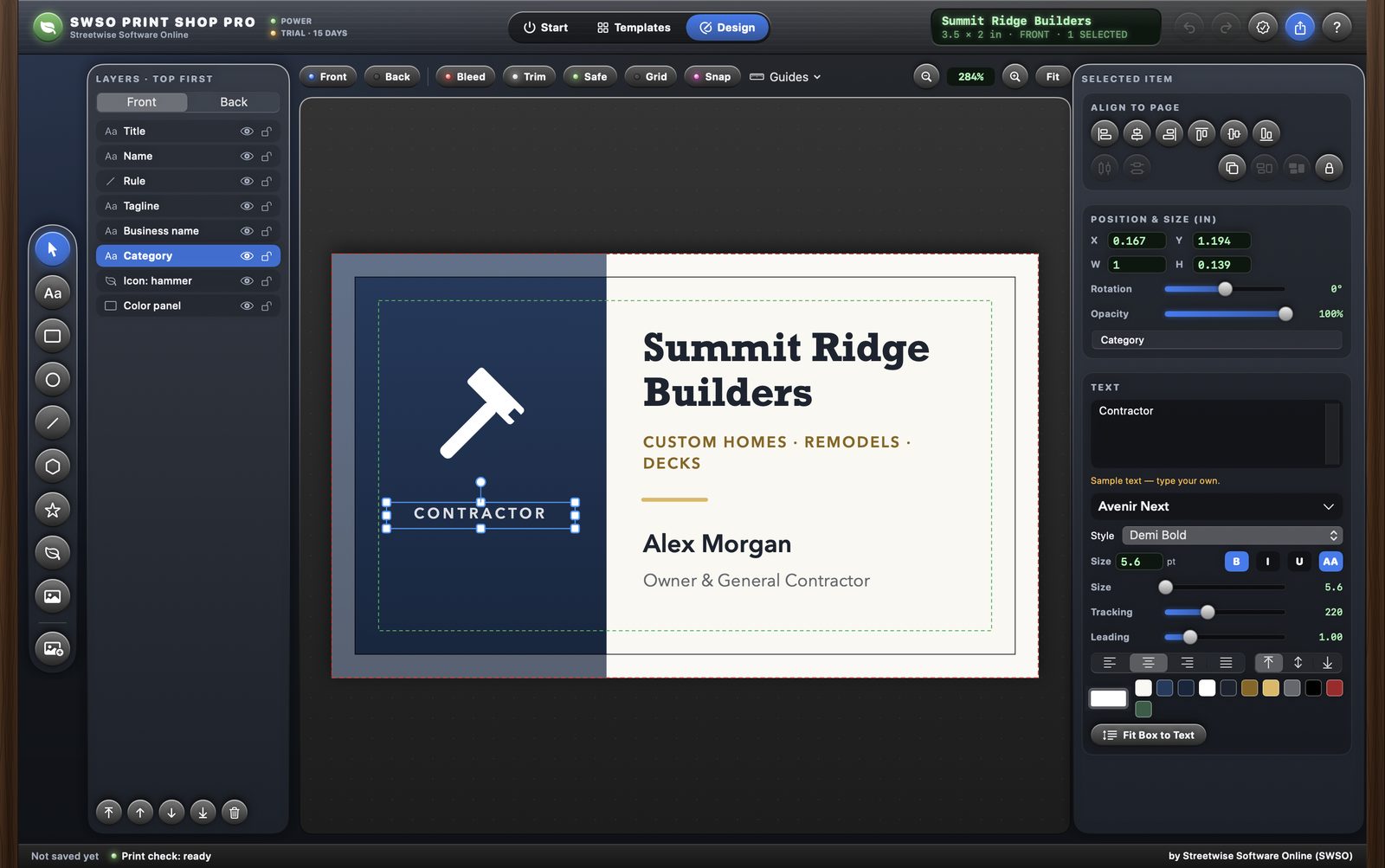1385x868 pixels.
Task: Show the Front side on canvas
Action: (327, 76)
